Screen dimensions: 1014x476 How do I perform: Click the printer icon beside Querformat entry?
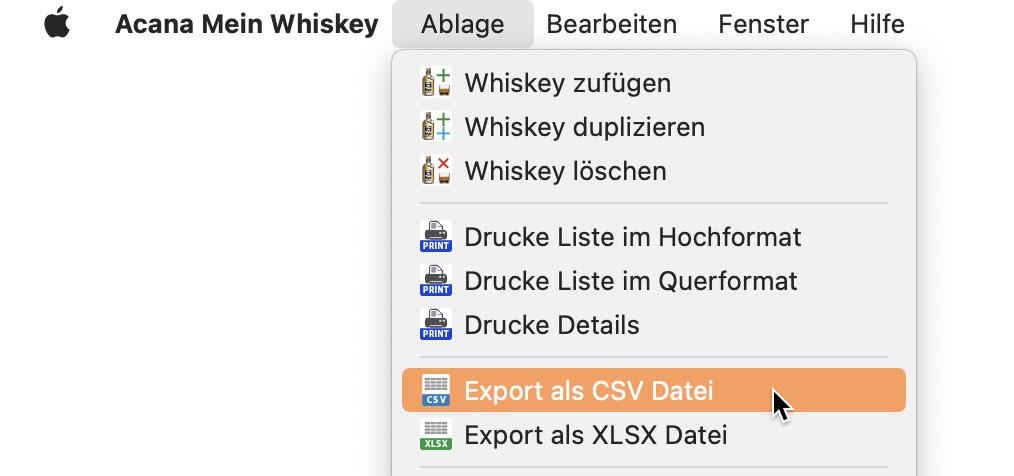coord(435,281)
